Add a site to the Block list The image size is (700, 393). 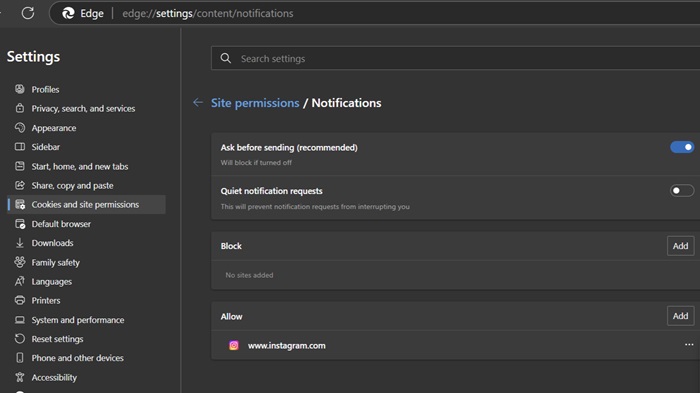(680, 246)
